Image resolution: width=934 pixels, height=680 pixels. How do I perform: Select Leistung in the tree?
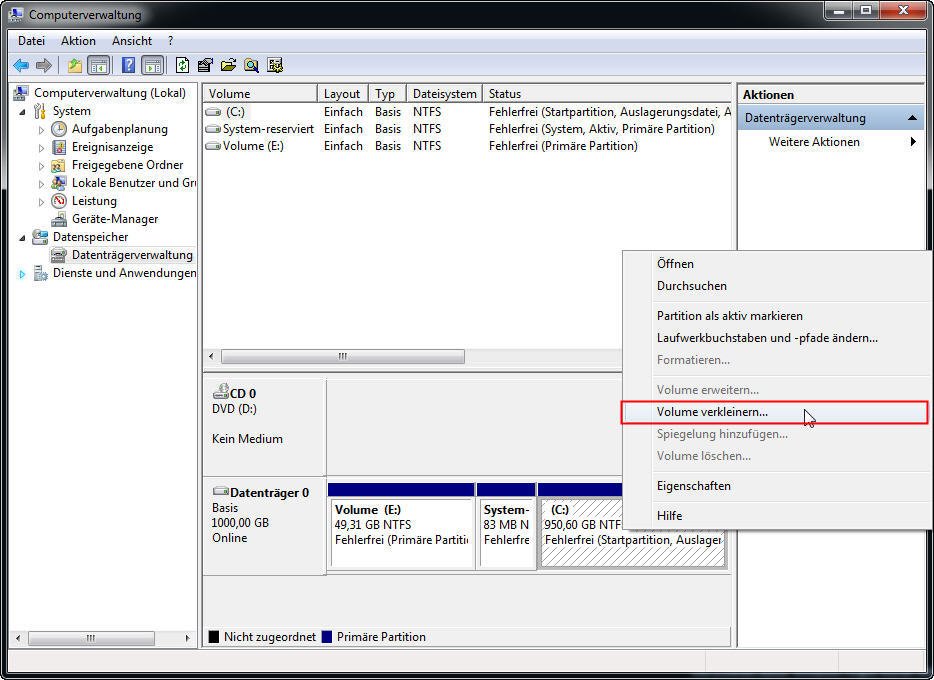[94, 201]
